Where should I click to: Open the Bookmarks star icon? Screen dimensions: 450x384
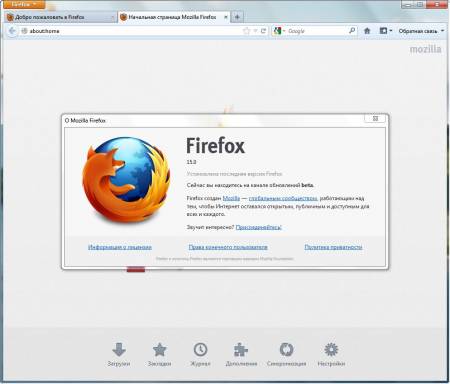point(160,350)
